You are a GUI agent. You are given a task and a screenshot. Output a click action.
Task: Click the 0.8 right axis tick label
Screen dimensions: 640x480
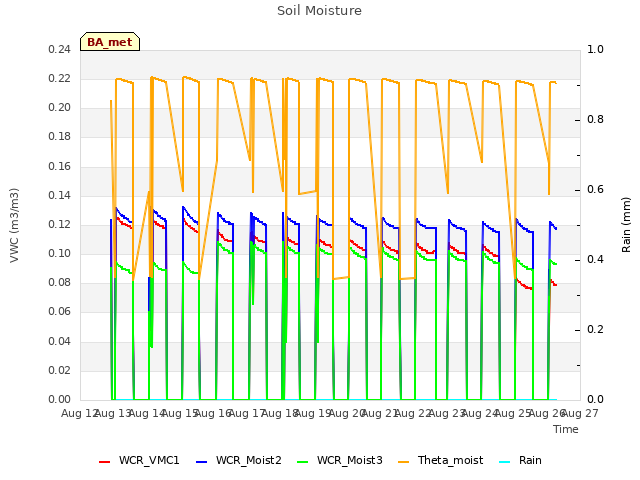[x=595, y=120]
